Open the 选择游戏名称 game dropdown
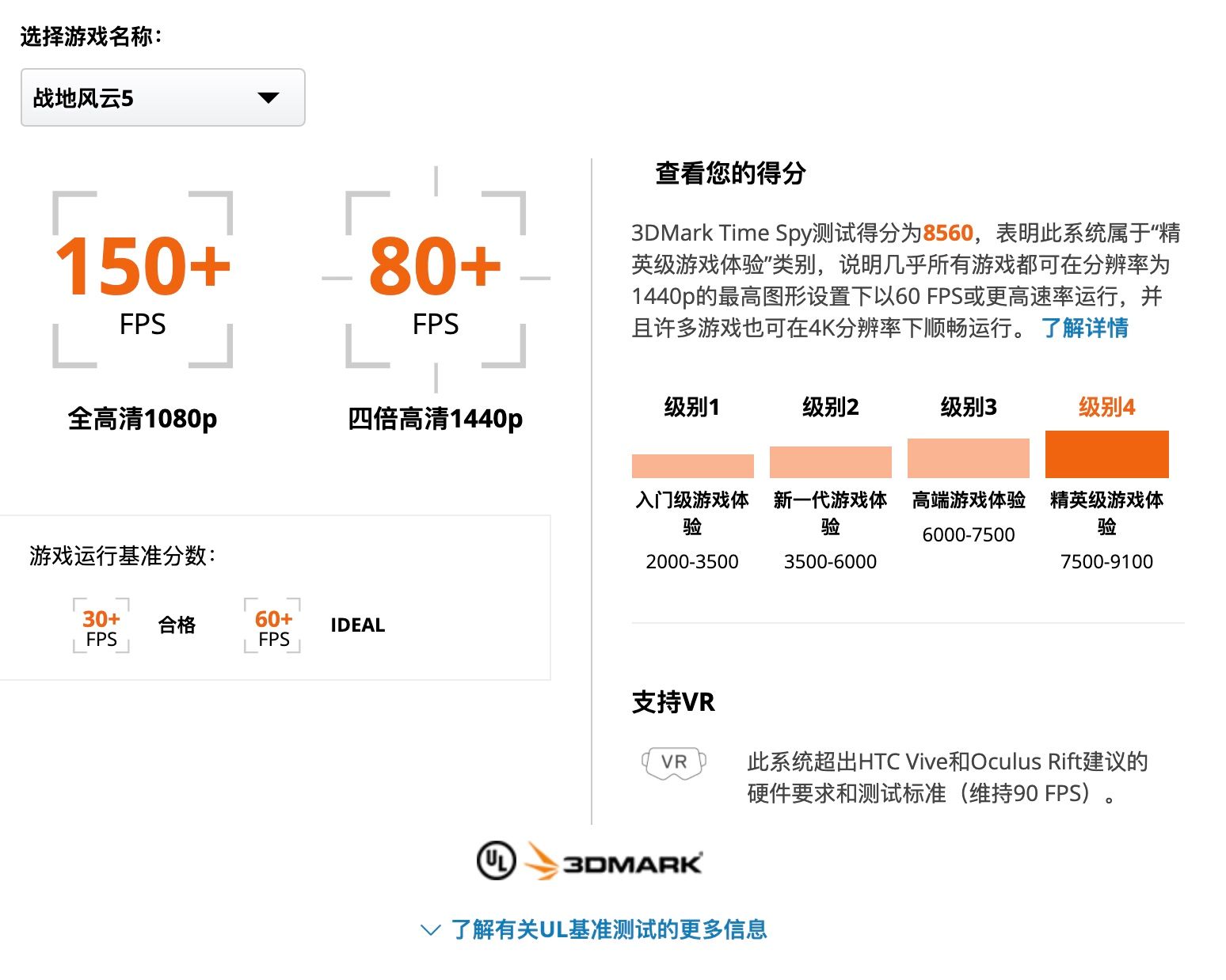The height and width of the screenshot is (980, 1226). (162, 97)
